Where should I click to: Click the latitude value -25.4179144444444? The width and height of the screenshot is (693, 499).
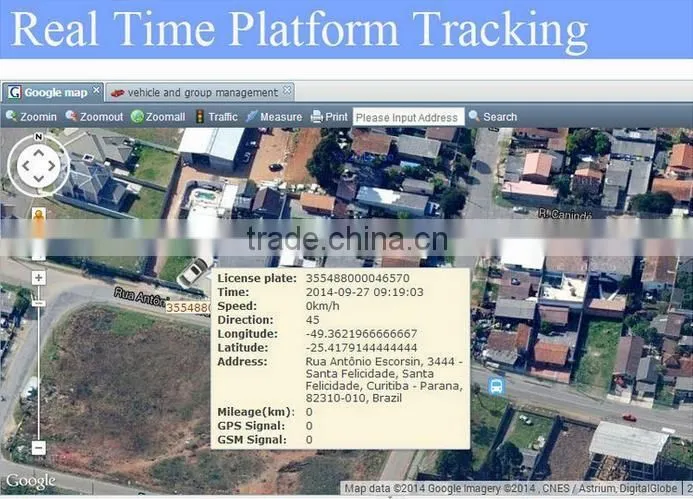(362, 347)
